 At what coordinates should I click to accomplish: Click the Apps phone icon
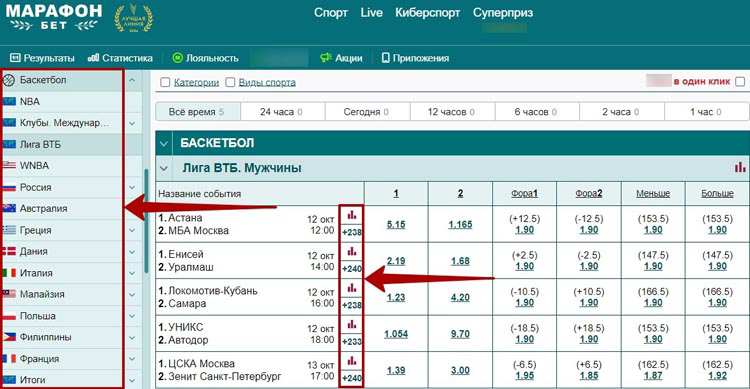coord(386,58)
